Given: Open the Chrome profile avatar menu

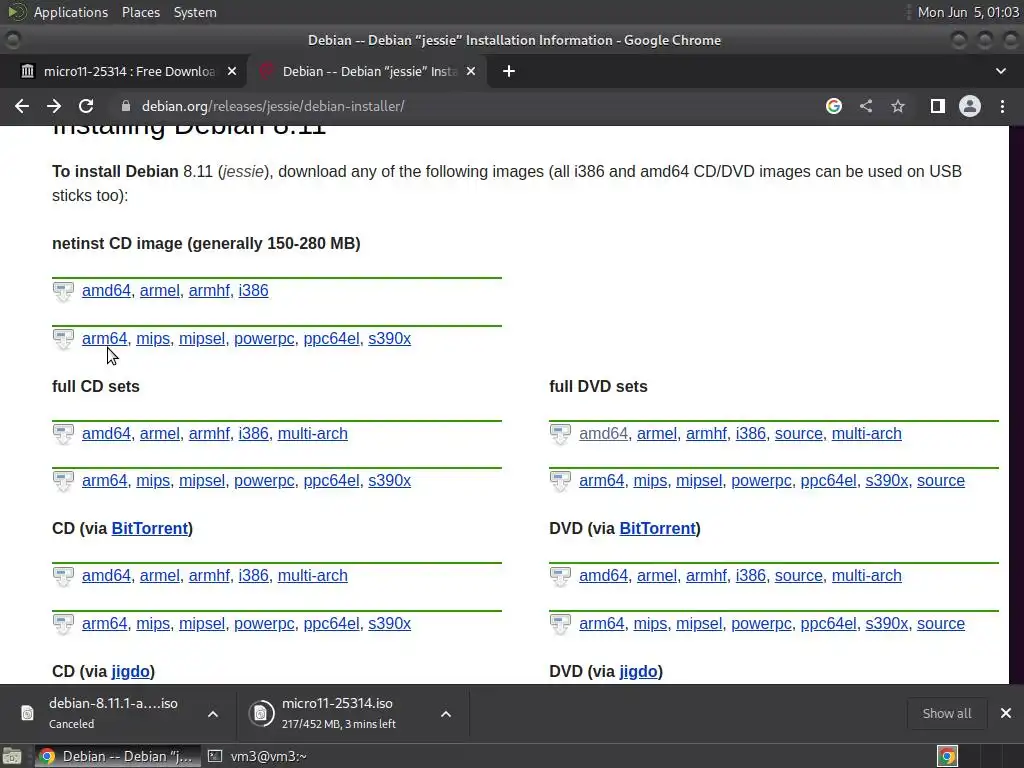Looking at the screenshot, I should (x=970, y=106).
